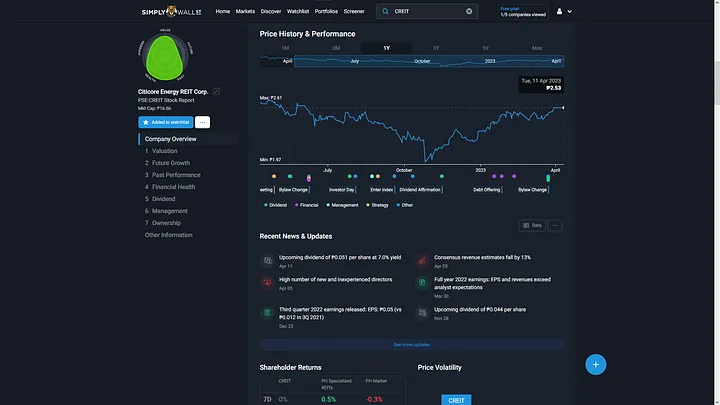Click the snowflake chart for Citicore Energy REIT
Viewport: 720px width, 405px height.
coord(165,56)
